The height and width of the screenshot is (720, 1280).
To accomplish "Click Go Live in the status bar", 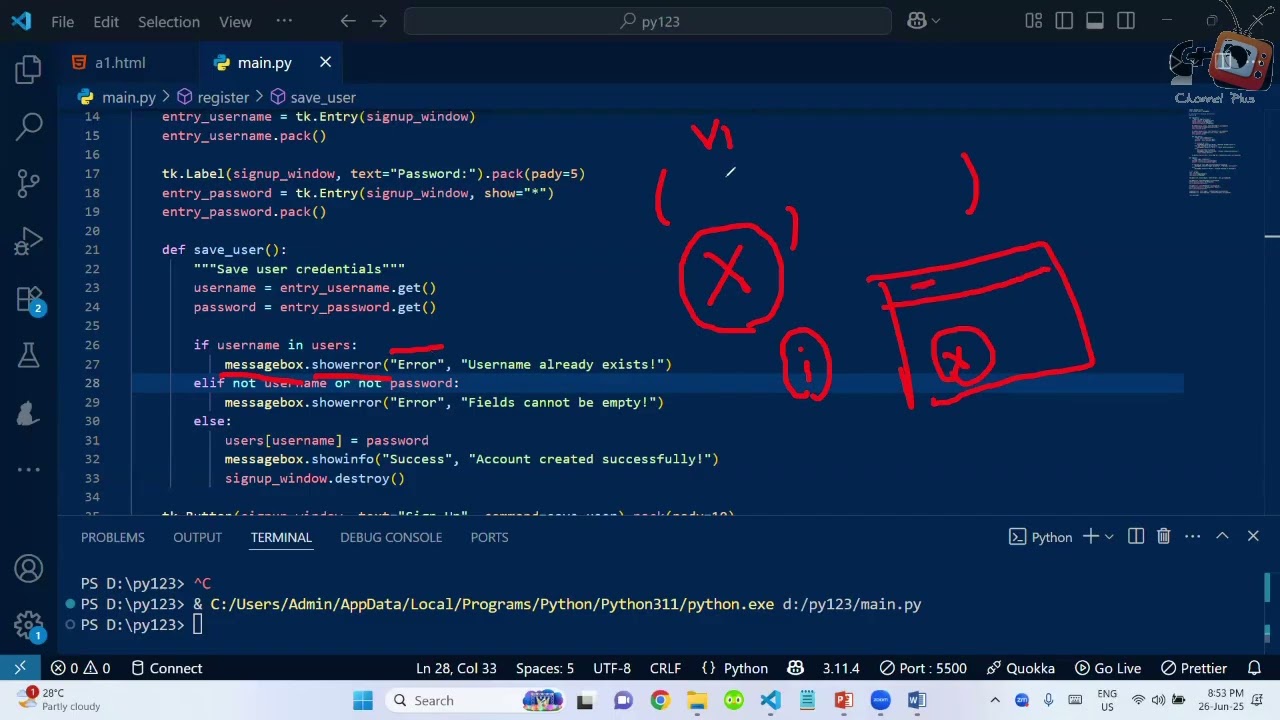I will pos(1108,668).
